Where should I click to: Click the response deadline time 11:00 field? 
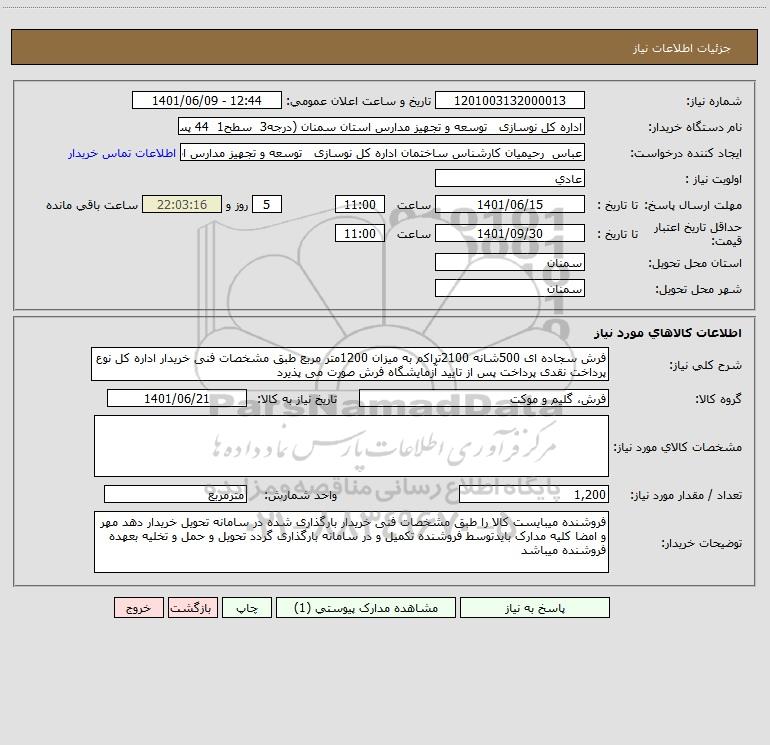tap(359, 204)
